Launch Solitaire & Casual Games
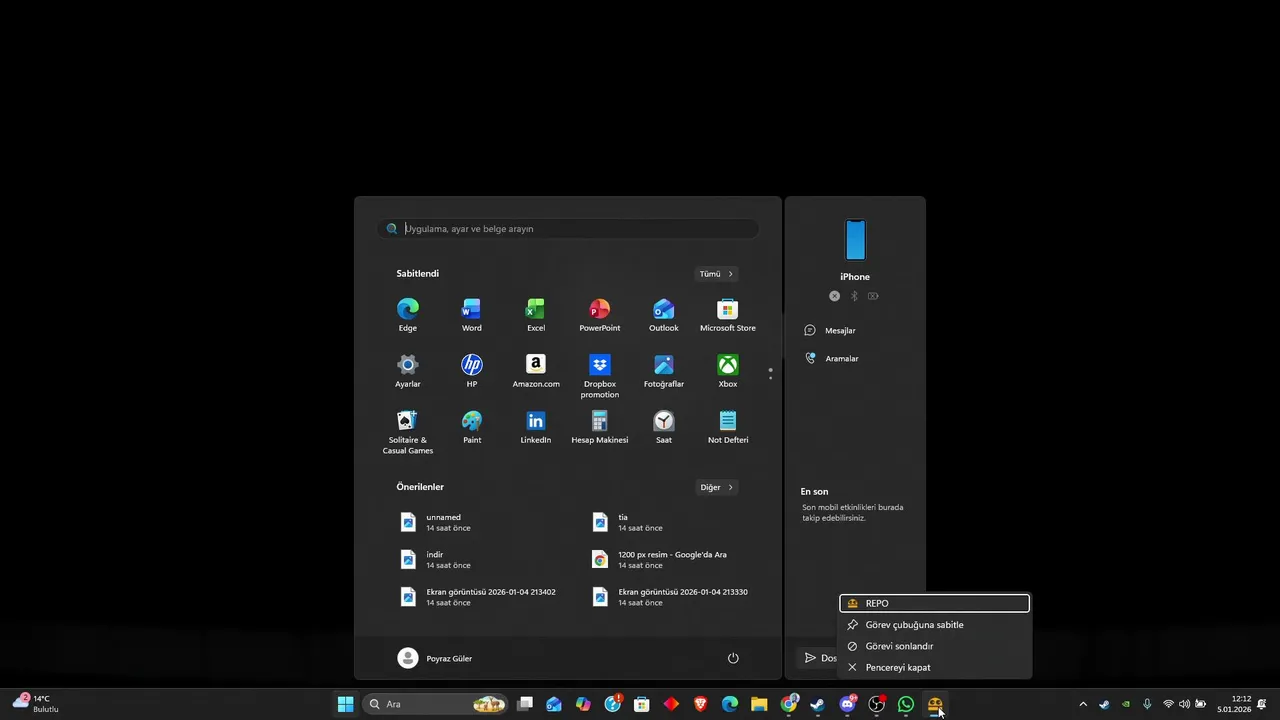This screenshot has height=720, width=1280. [x=408, y=432]
